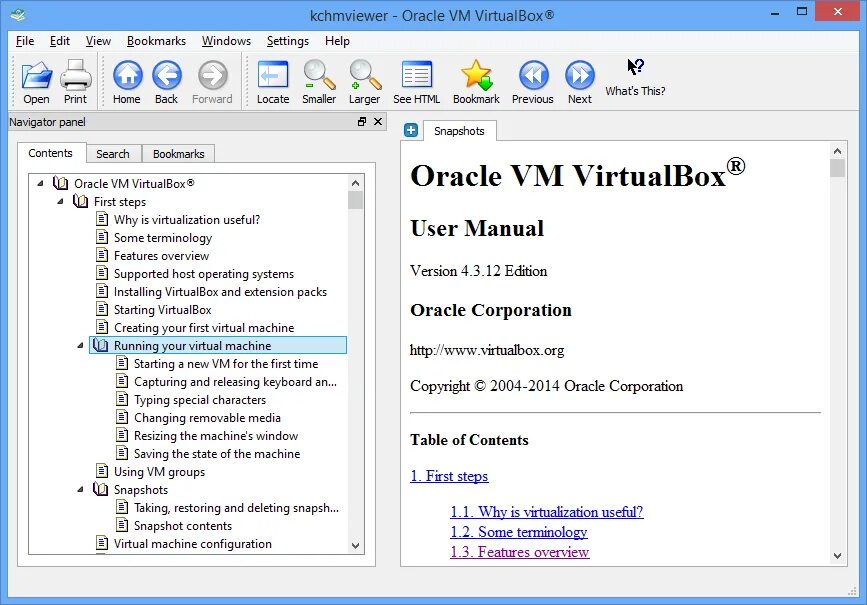Open new tab with plus icon
The image size is (867, 605).
coord(411,130)
